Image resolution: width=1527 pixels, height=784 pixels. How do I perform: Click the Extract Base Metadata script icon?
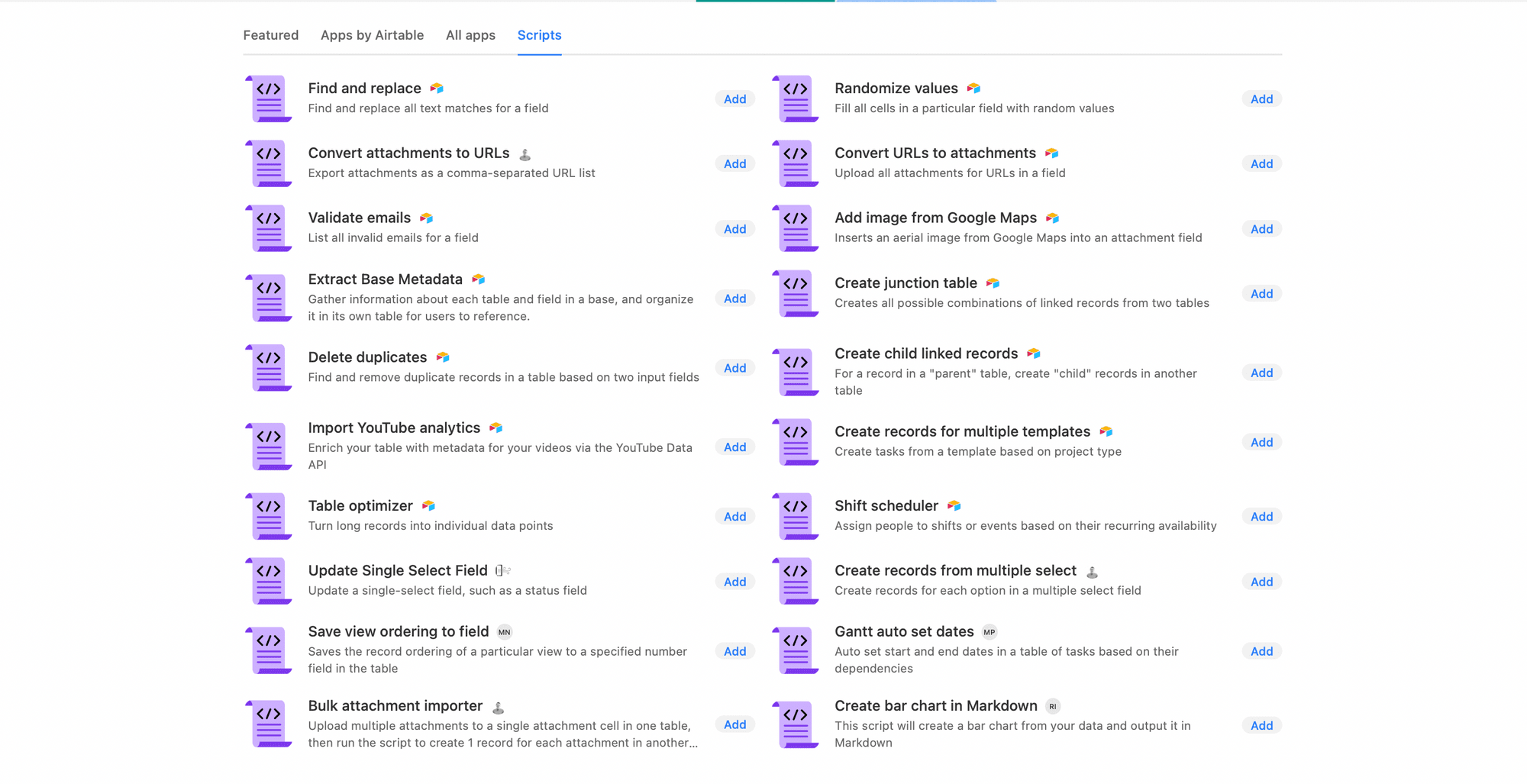point(269,298)
